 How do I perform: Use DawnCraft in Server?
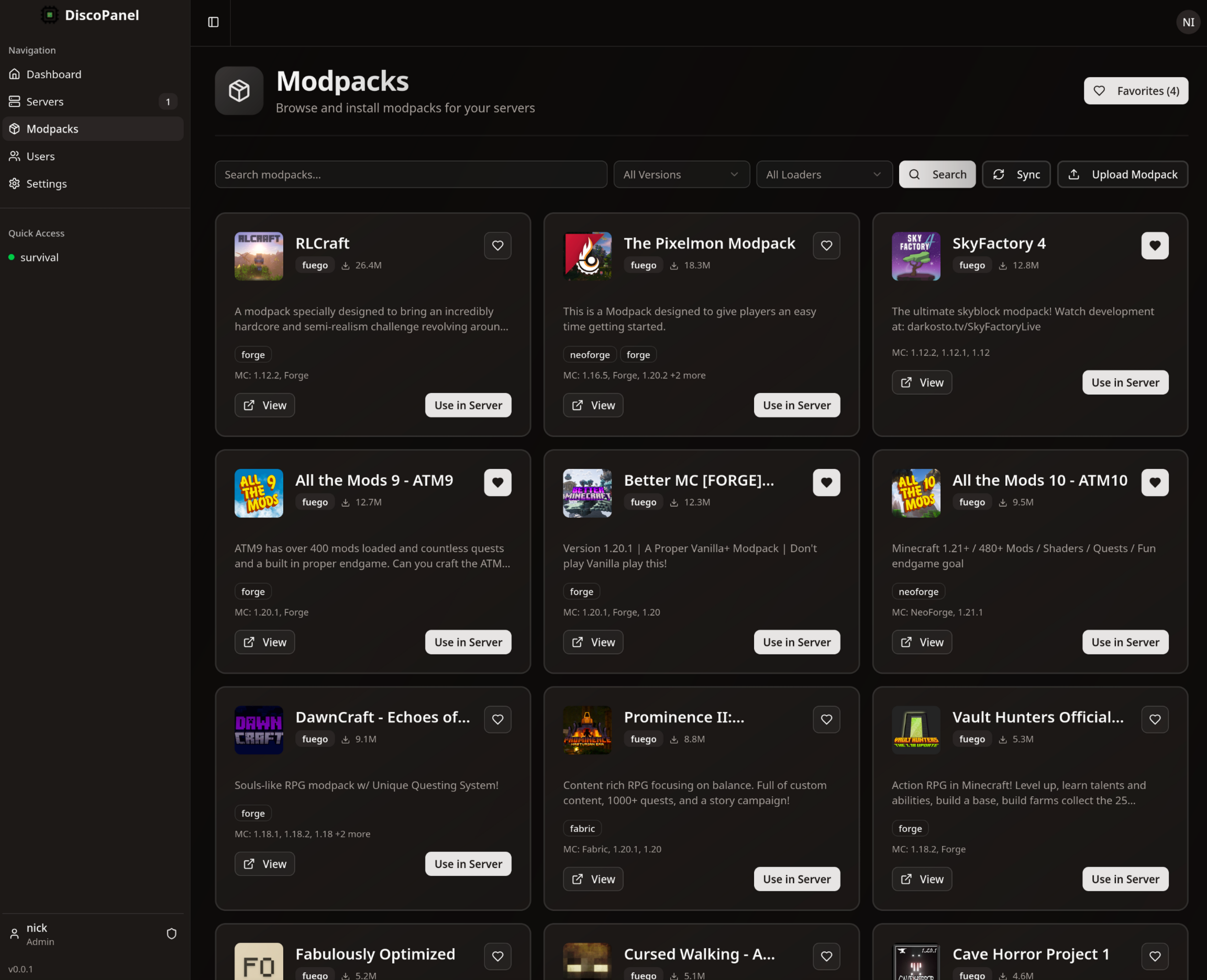pos(468,864)
